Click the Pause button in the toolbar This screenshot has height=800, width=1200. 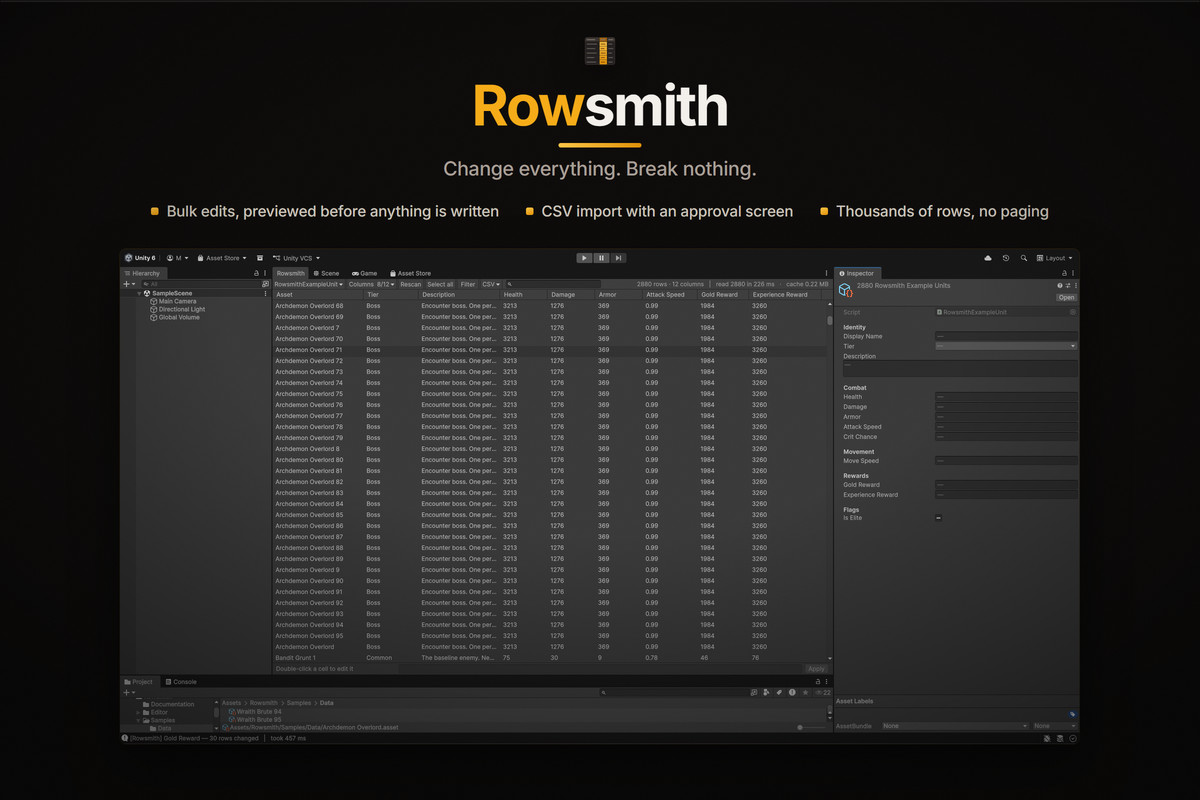[602, 258]
